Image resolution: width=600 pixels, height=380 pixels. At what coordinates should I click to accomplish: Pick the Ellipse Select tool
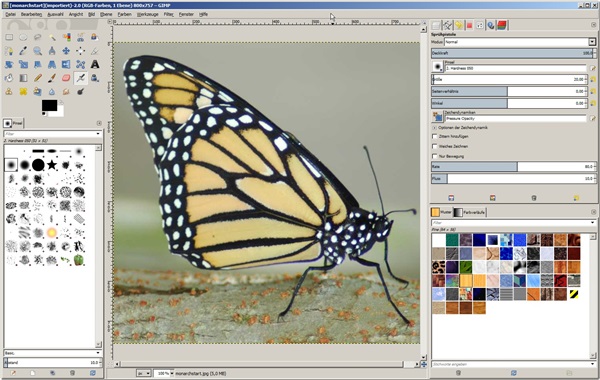point(23,37)
